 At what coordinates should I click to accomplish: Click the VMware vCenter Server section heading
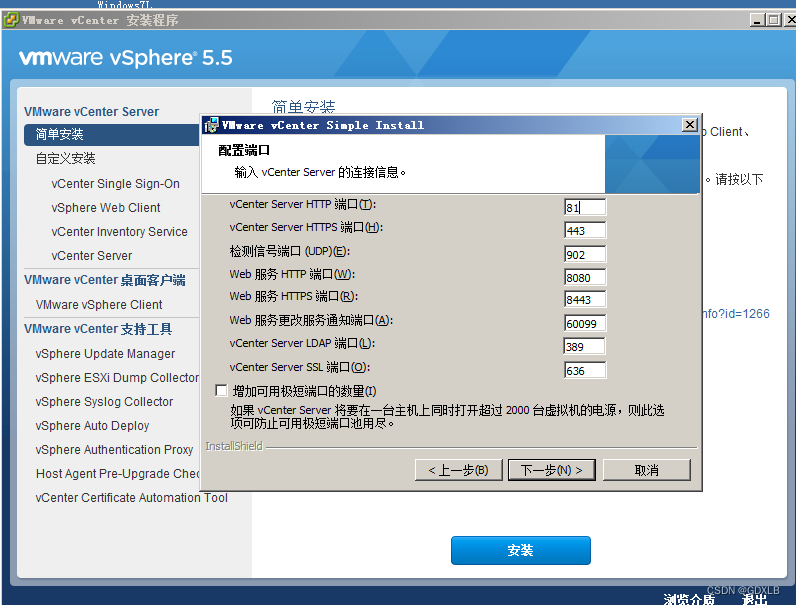tap(91, 112)
